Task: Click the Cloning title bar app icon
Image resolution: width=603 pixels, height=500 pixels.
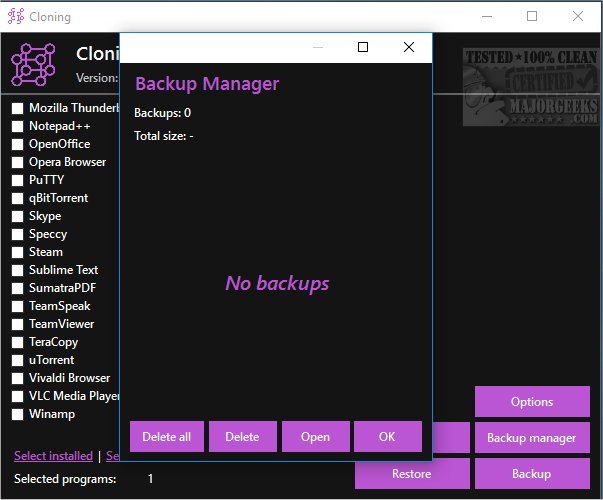Action: click(16, 16)
